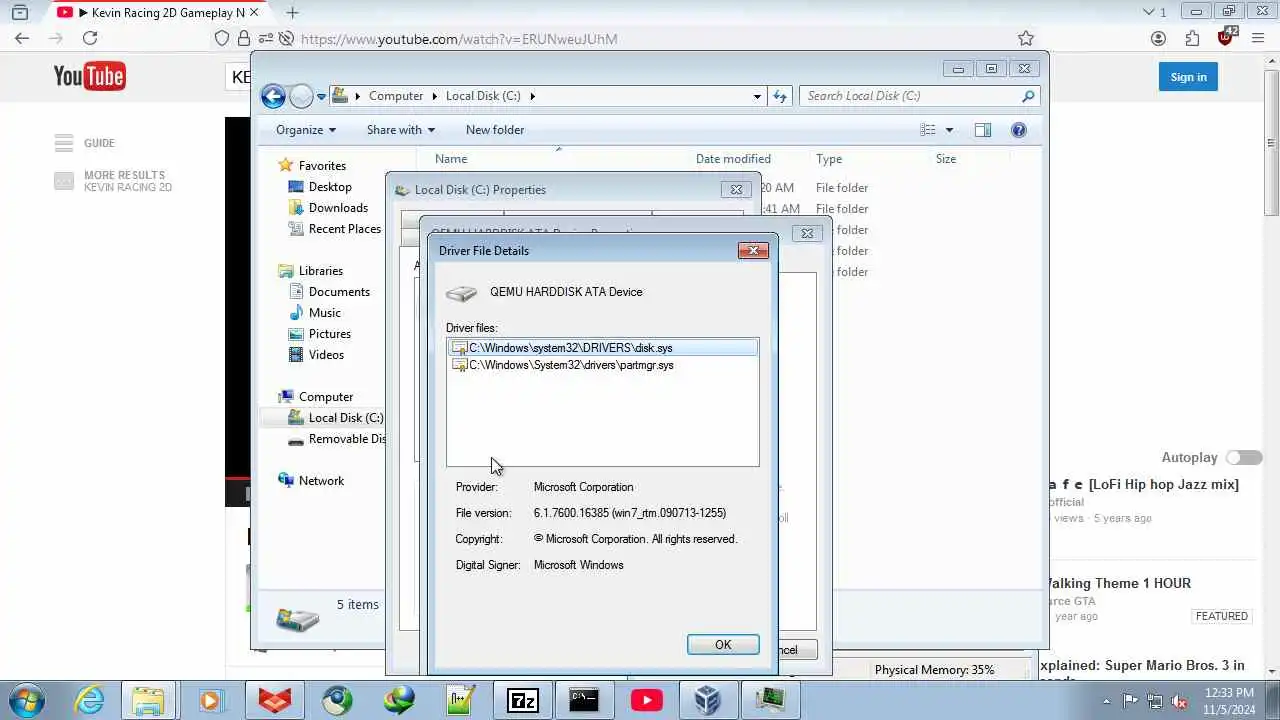
Task: Open the Firefox account icon
Action: [x=1158, y=38]
